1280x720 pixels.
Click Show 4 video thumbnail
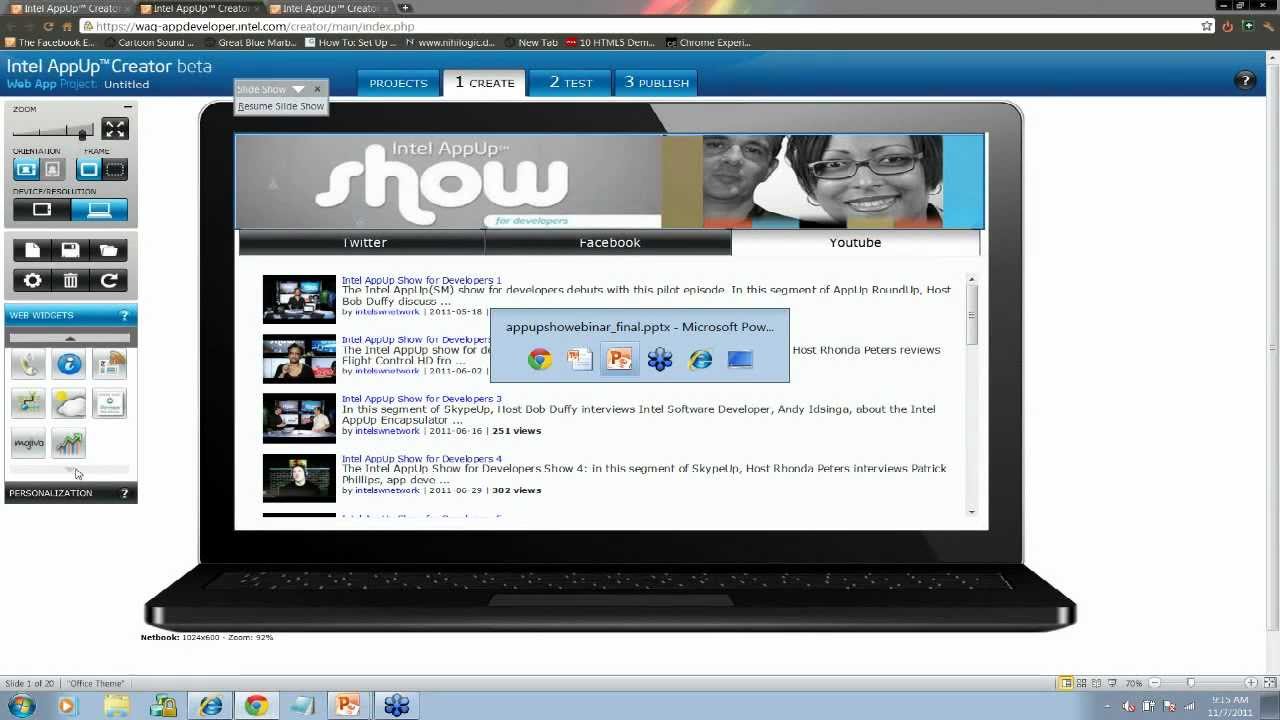(x=299, y=478)
